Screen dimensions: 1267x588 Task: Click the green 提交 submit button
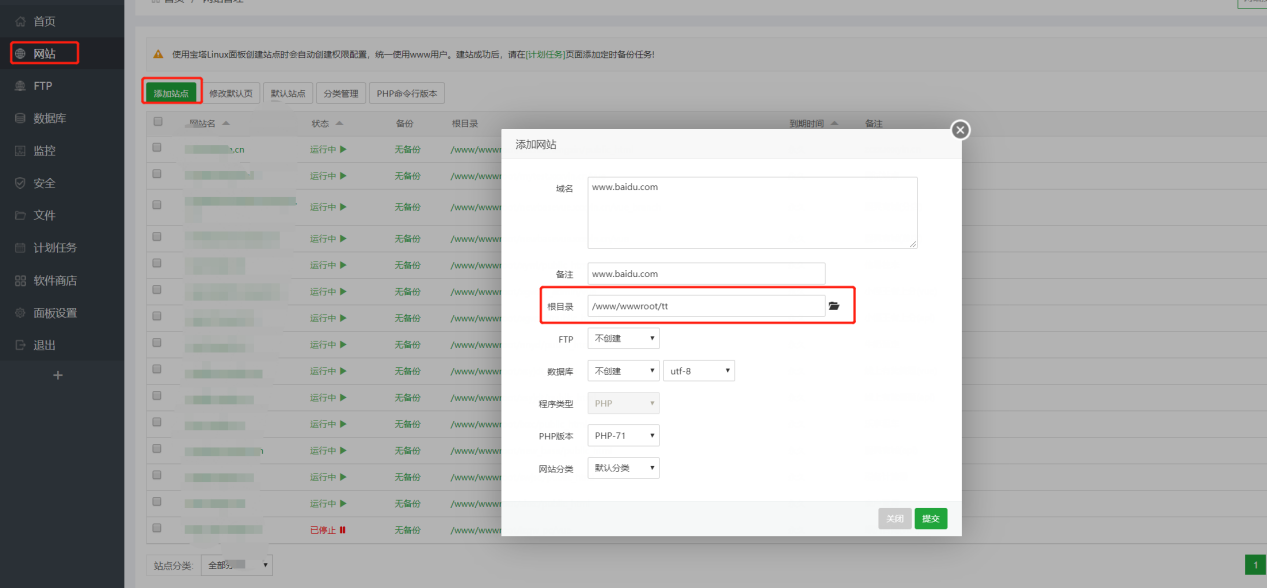click(x=930, y=519)
